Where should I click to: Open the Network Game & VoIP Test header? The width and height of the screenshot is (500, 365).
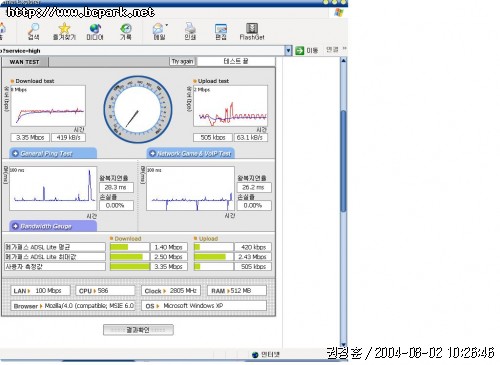(x=191, y=153)
